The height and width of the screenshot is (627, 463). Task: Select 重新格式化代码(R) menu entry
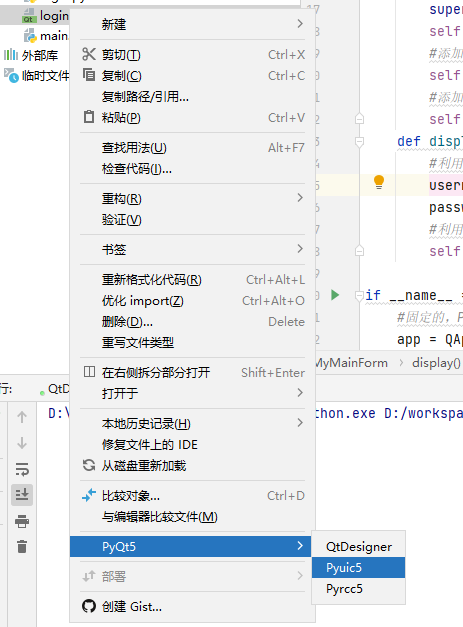tap(193, 280)
